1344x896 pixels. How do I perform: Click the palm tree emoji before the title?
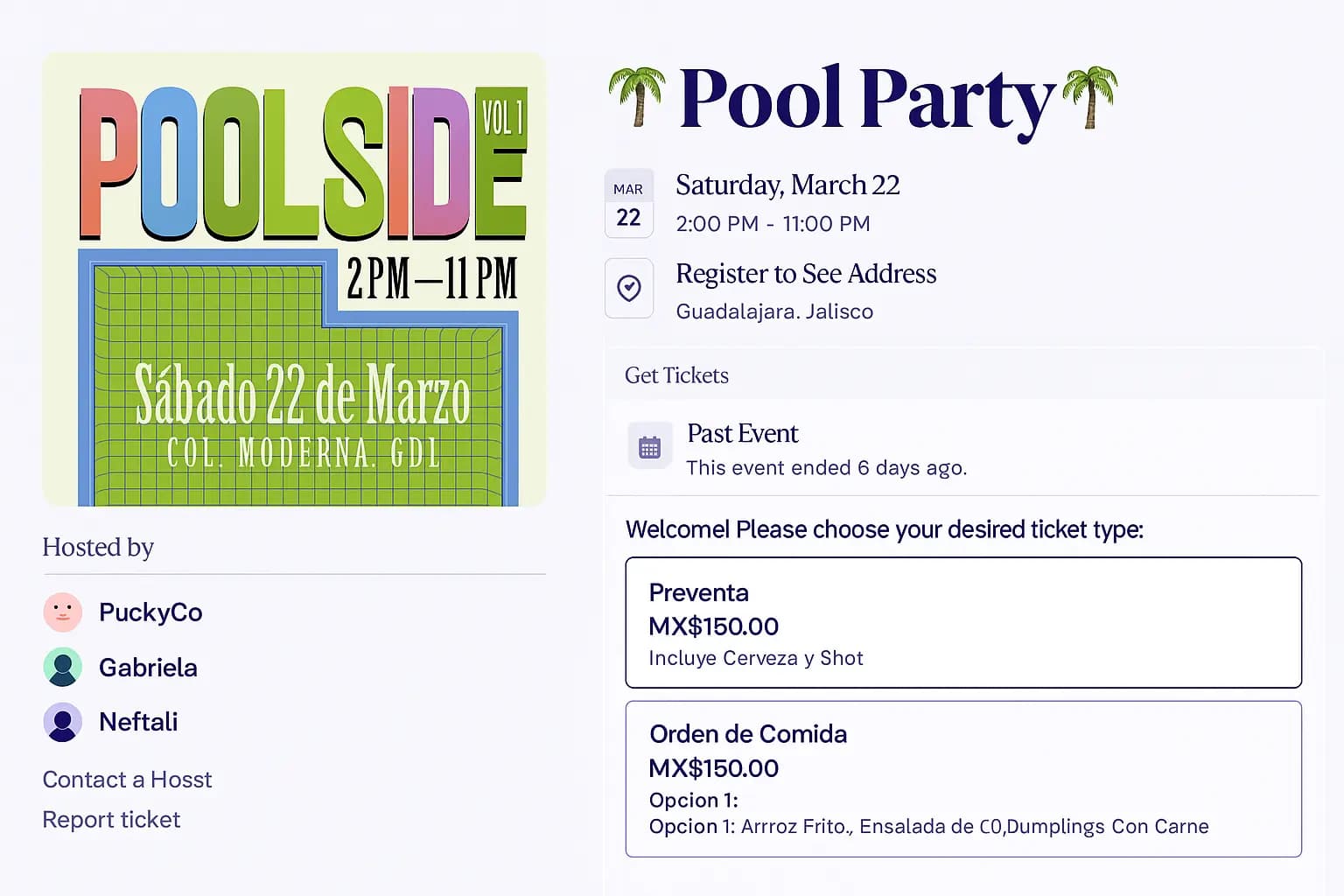[x=637, y=96]
